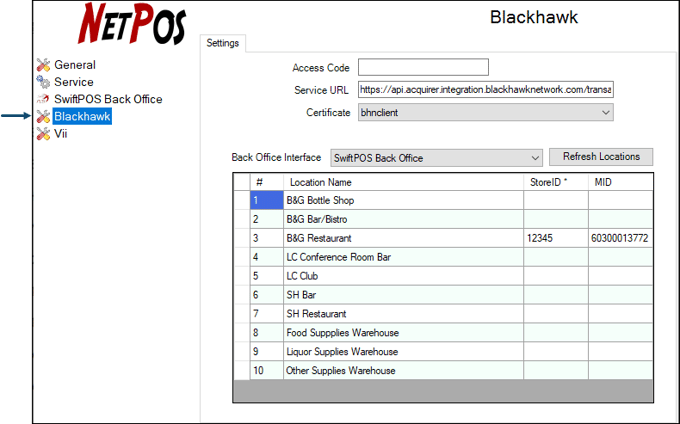
Task: Click the StoreID column header
Action: pos(556,182)
